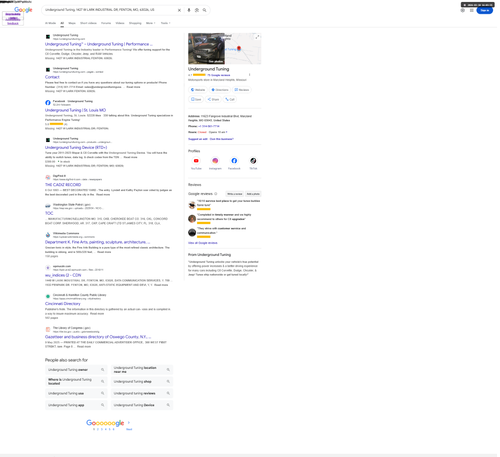The image size is (500, 457).
Task: Select 'Underground Tuning Device' related search
Action: [142, 405]
